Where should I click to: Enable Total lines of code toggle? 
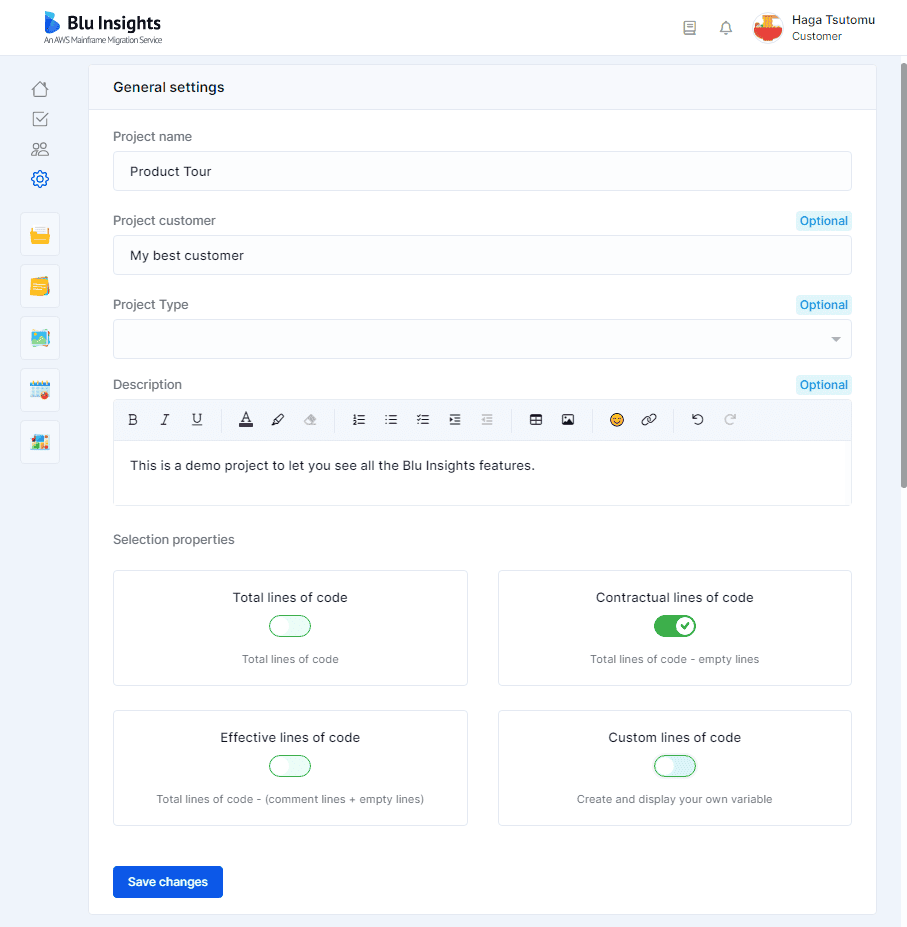pos(290,626)
